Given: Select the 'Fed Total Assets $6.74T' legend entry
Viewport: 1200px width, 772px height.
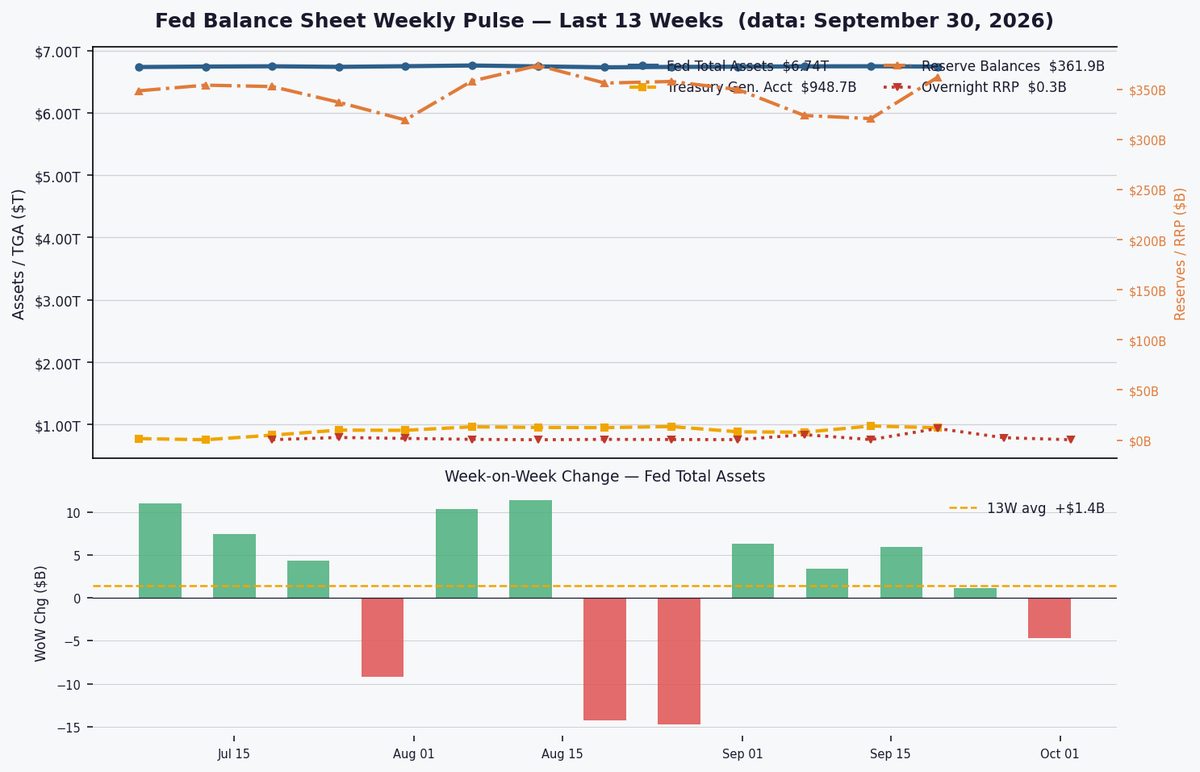Looking at the screenshot, I should click(x=728, y=66).
